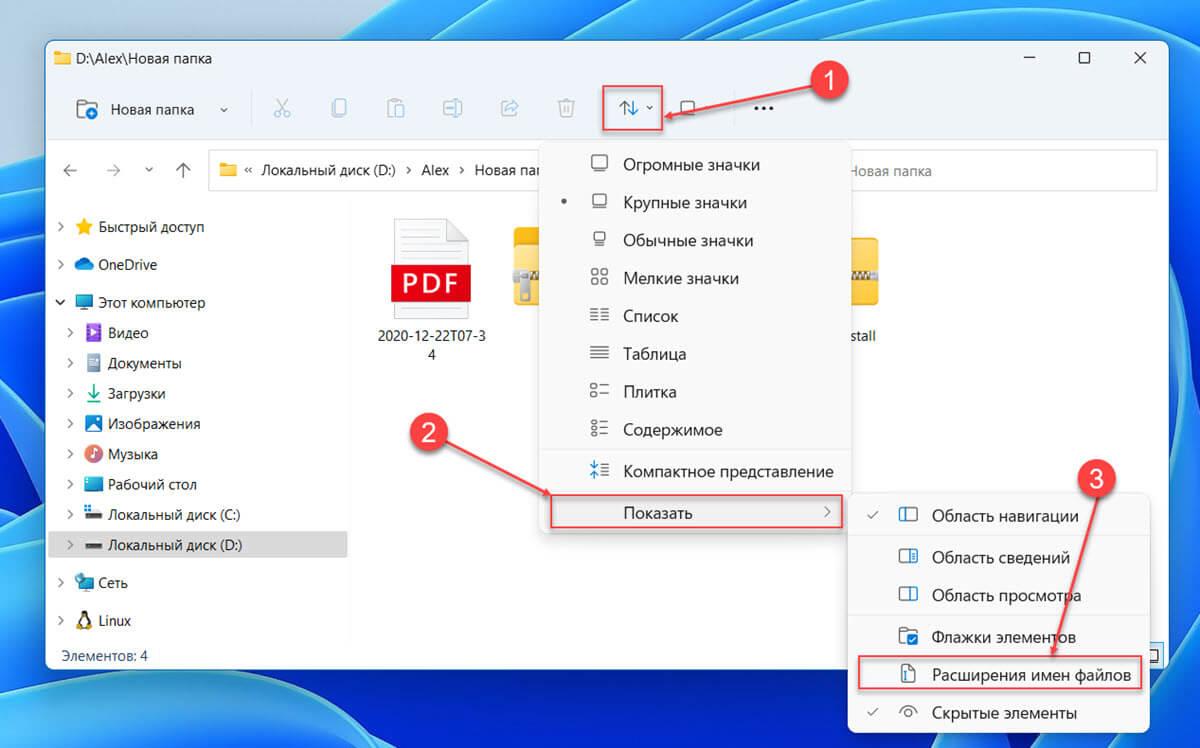Enable Расширения имен файлов option

point(1000,675)
